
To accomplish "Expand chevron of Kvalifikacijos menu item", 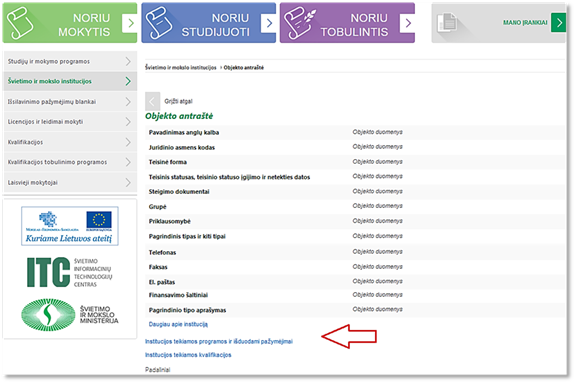I will tap(128, 142).
